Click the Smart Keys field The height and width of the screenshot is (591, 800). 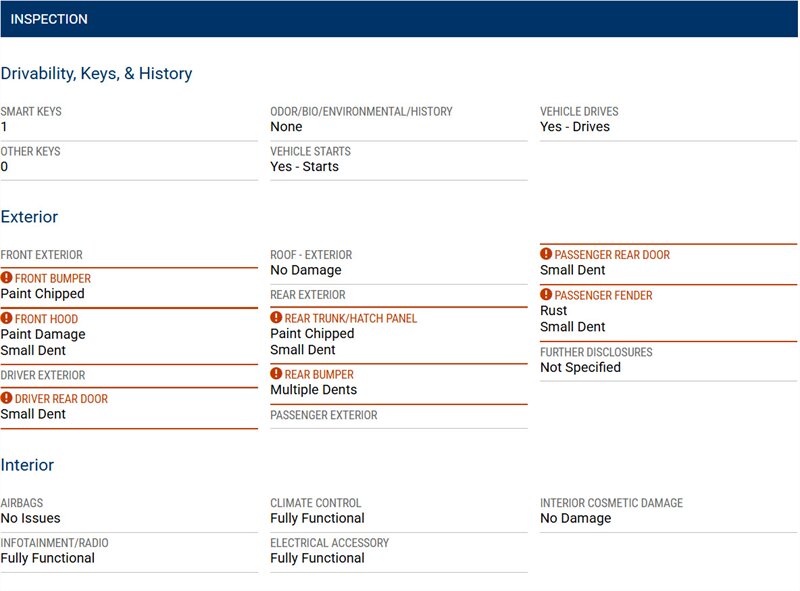[x=129, y=120]
